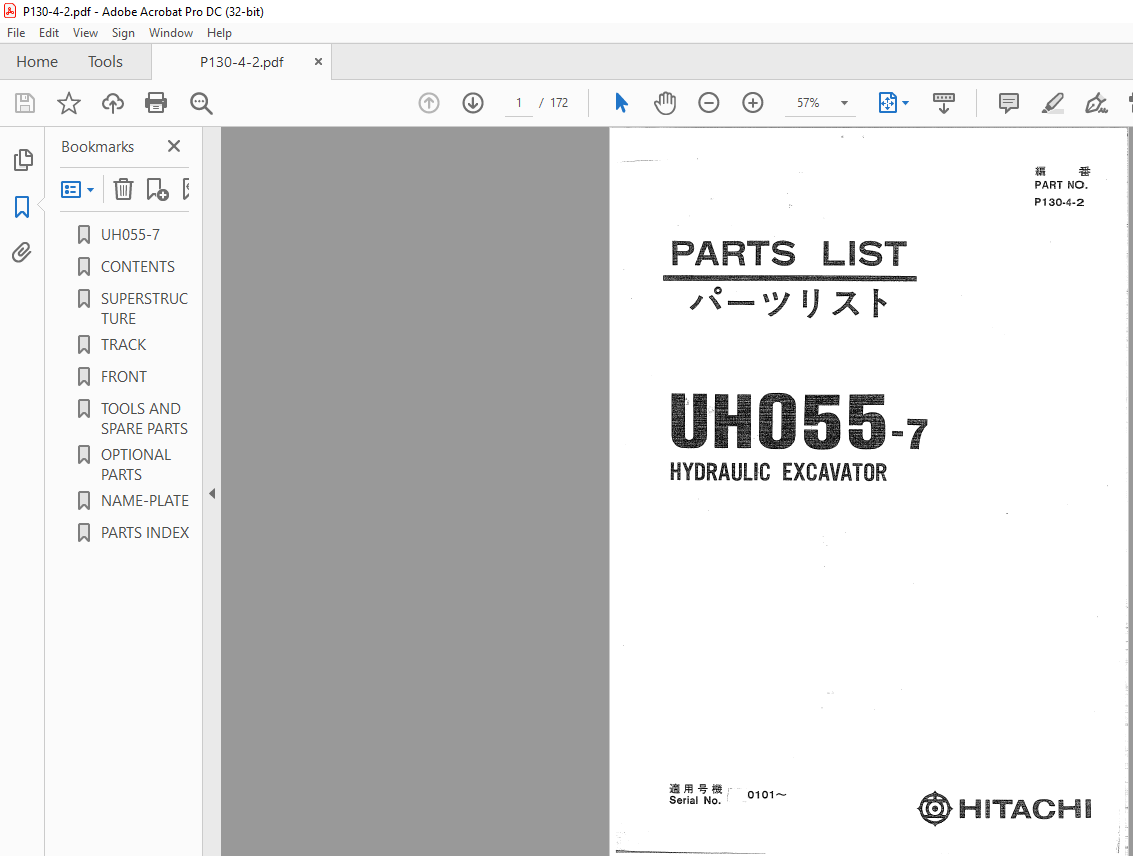Switch to the Tools tab
Screen dimensions: 1133x856
coord(105,62)
